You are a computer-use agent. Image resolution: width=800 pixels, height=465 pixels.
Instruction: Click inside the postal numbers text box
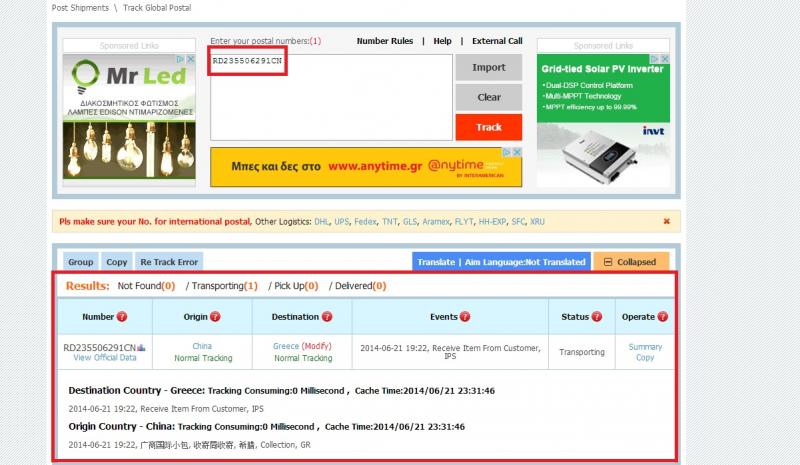pyautogui.click(x=330, y=95)
